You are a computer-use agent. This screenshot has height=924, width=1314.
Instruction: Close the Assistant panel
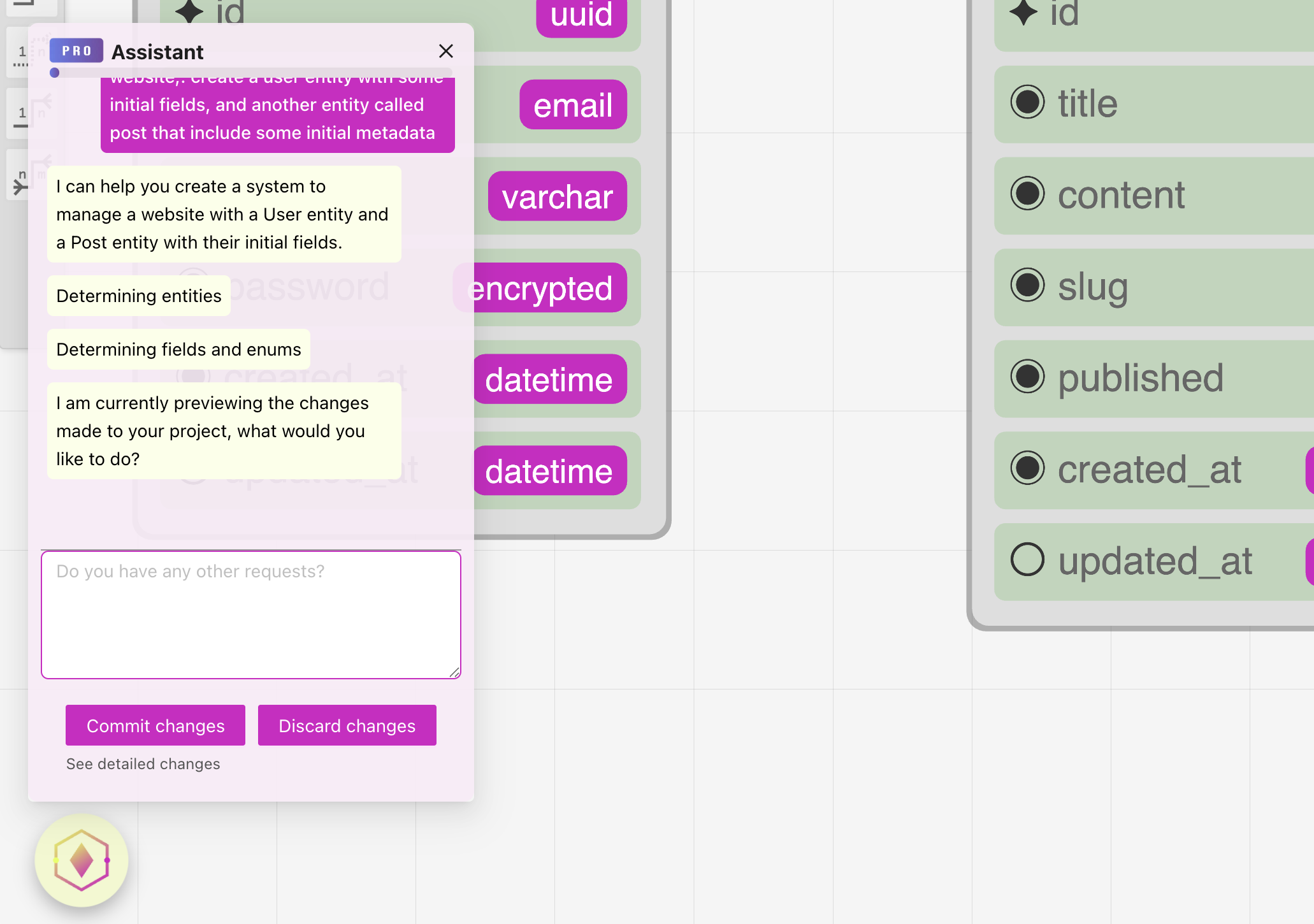(x=446, y=51)
